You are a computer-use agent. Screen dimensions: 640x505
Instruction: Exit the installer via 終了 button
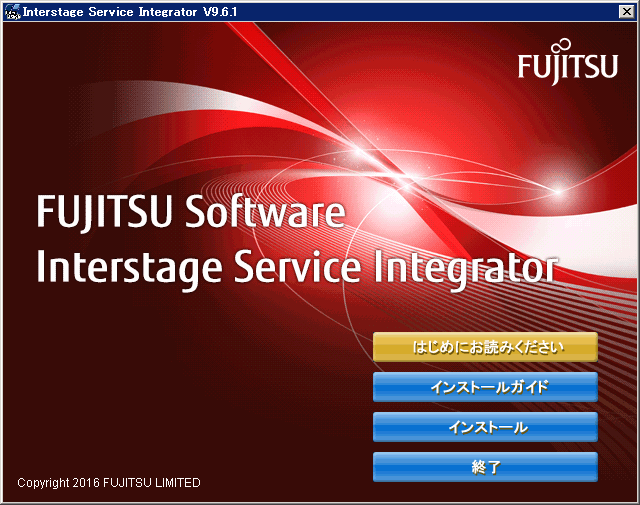click(x=485, y=467)
